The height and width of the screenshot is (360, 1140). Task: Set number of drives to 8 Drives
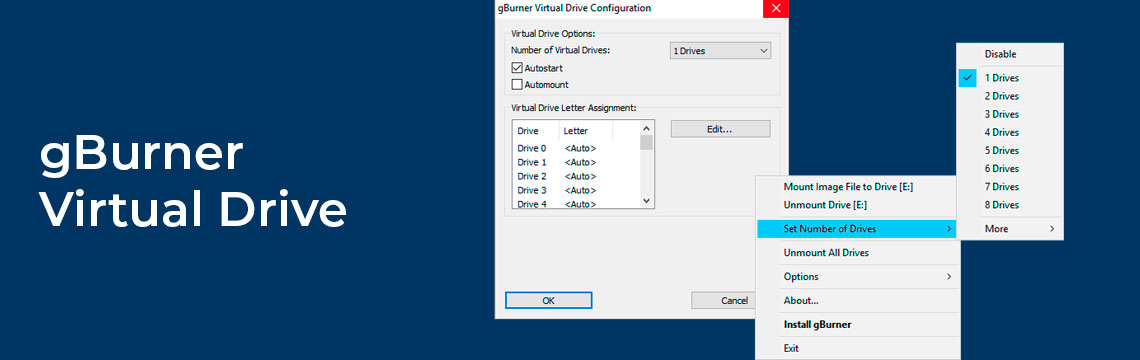1010,205
